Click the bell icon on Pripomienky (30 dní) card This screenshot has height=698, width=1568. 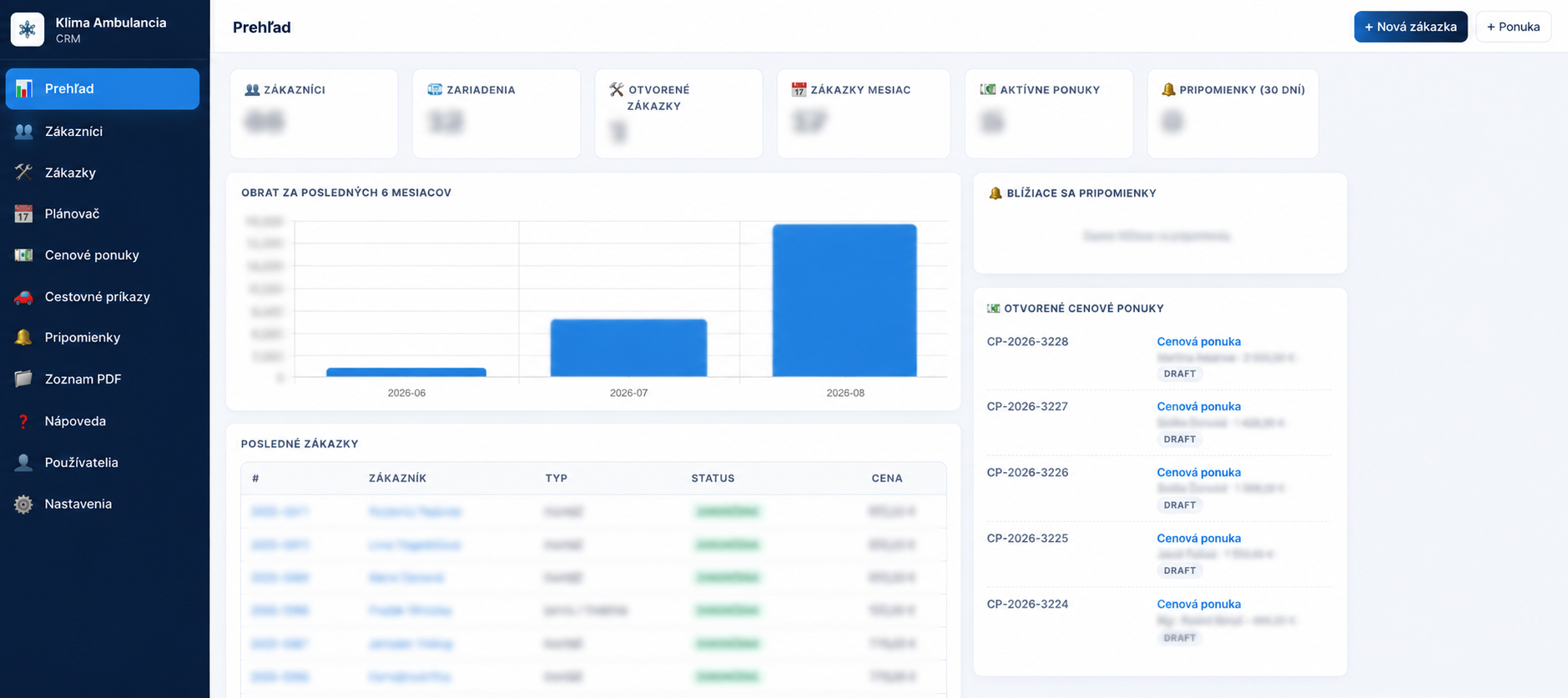pyautogui.click(x=1168, y=89)
